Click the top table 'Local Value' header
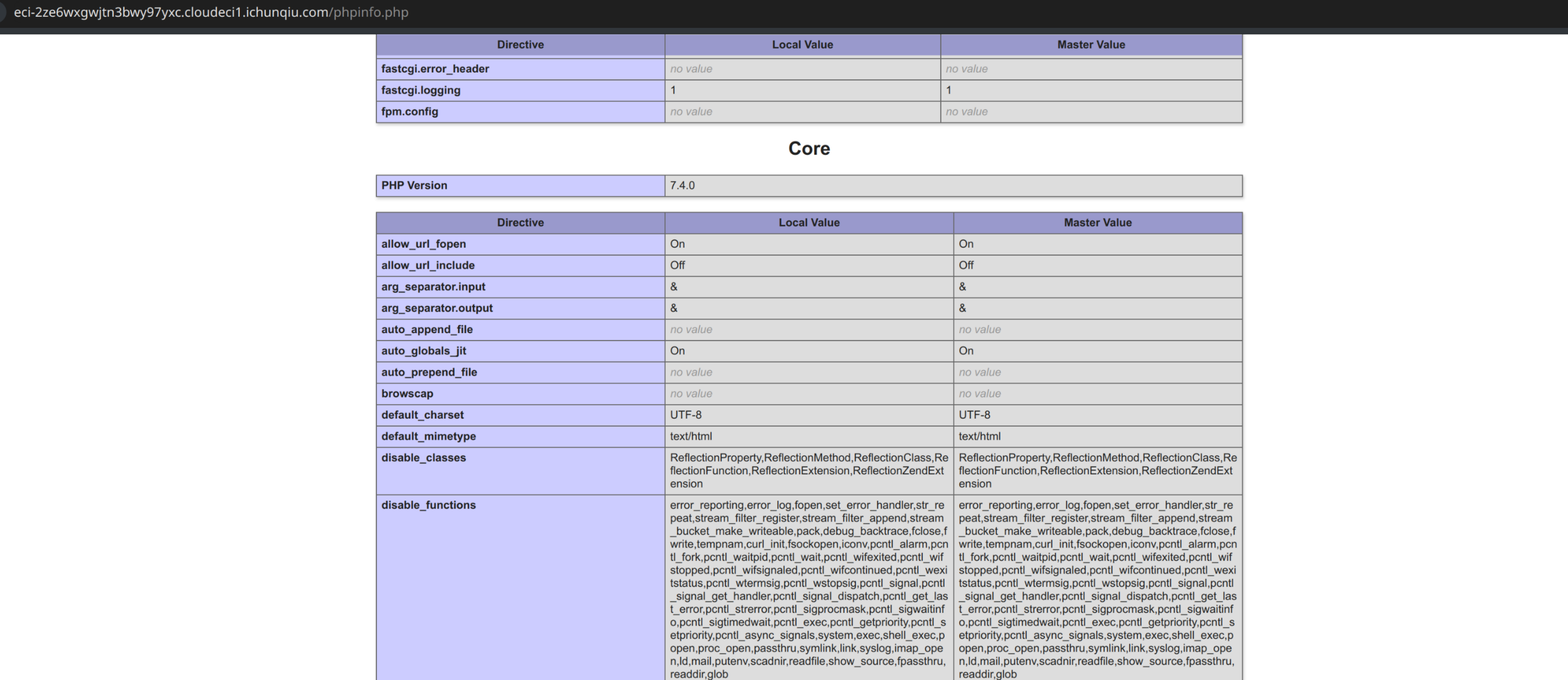This screenshot has width=1568, height=680. 802,45
